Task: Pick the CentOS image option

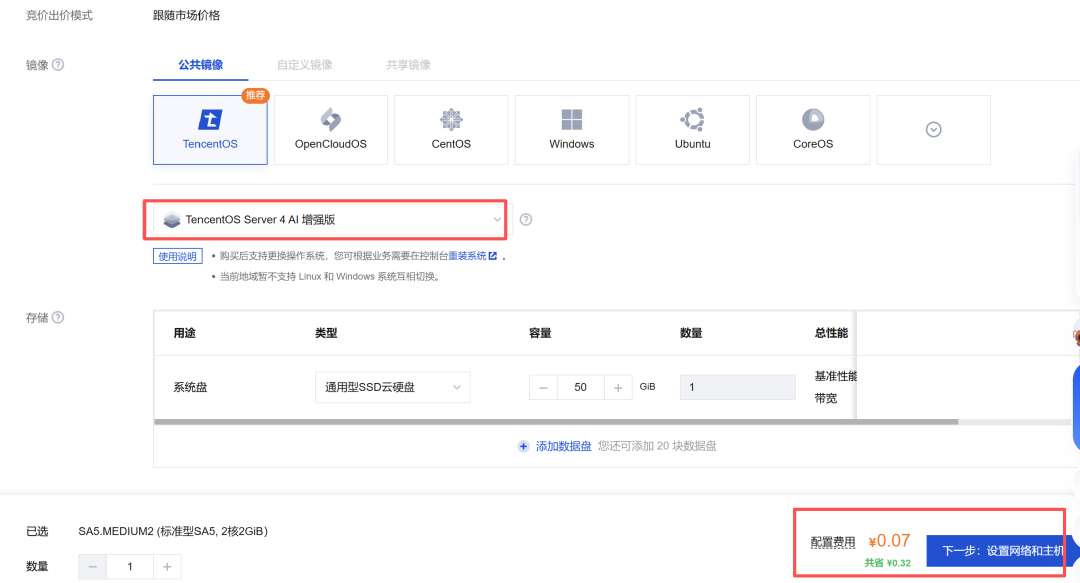Action: click(451, 130)
